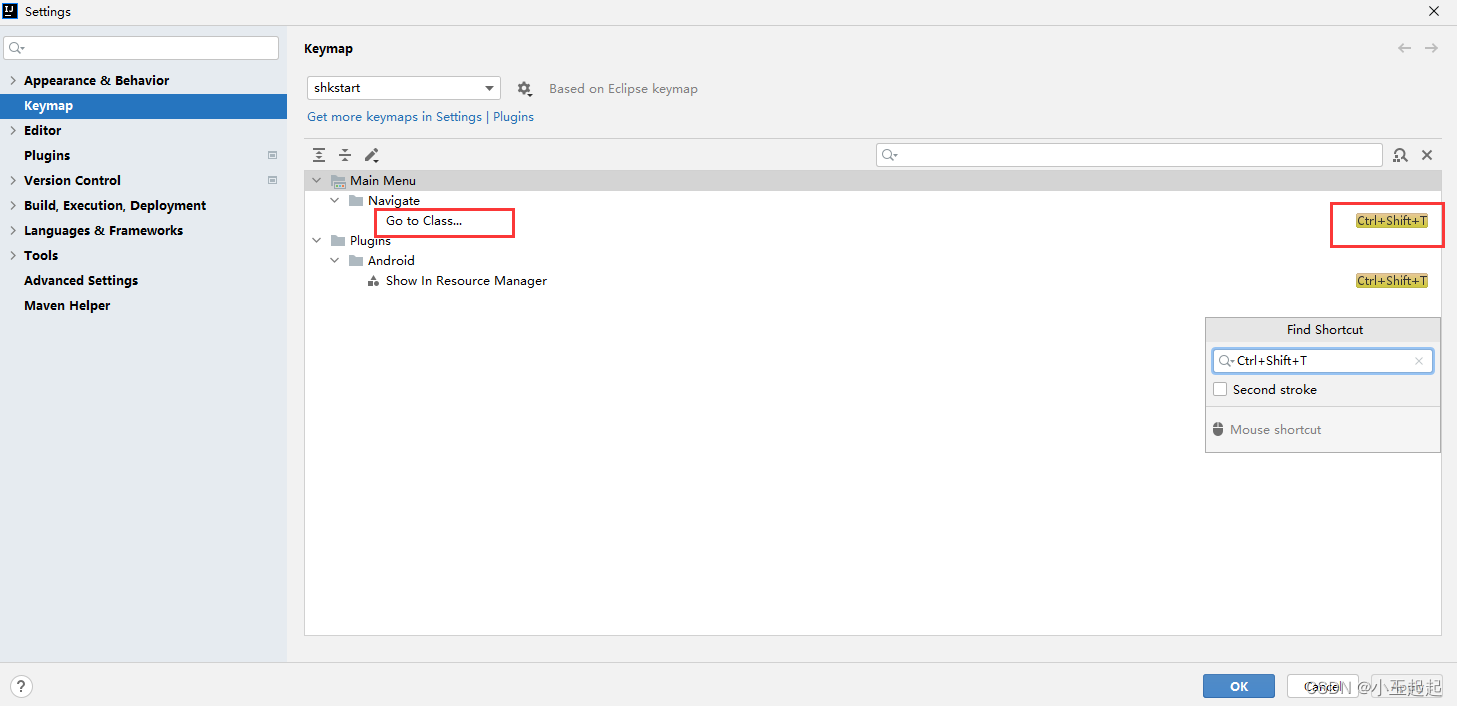This screenshot has height=706, width=1457.
Task: Expand Build, Execution, Deployment section
Action: [x=12, y=205]
